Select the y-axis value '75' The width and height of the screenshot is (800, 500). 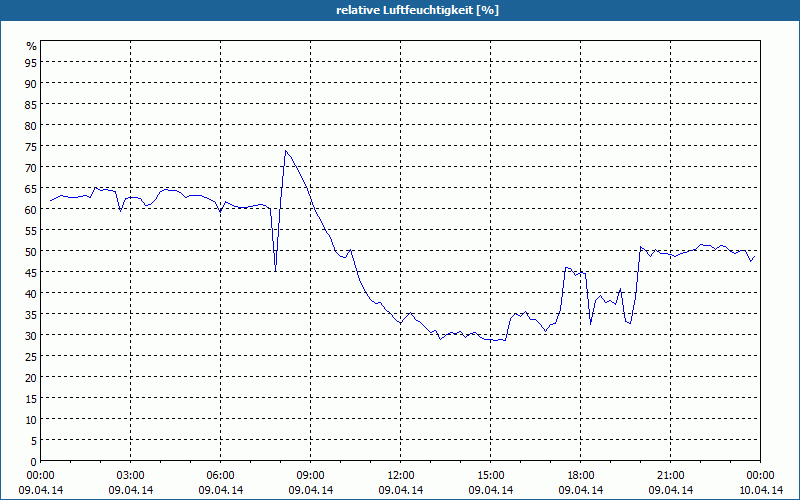pos(31,146)
